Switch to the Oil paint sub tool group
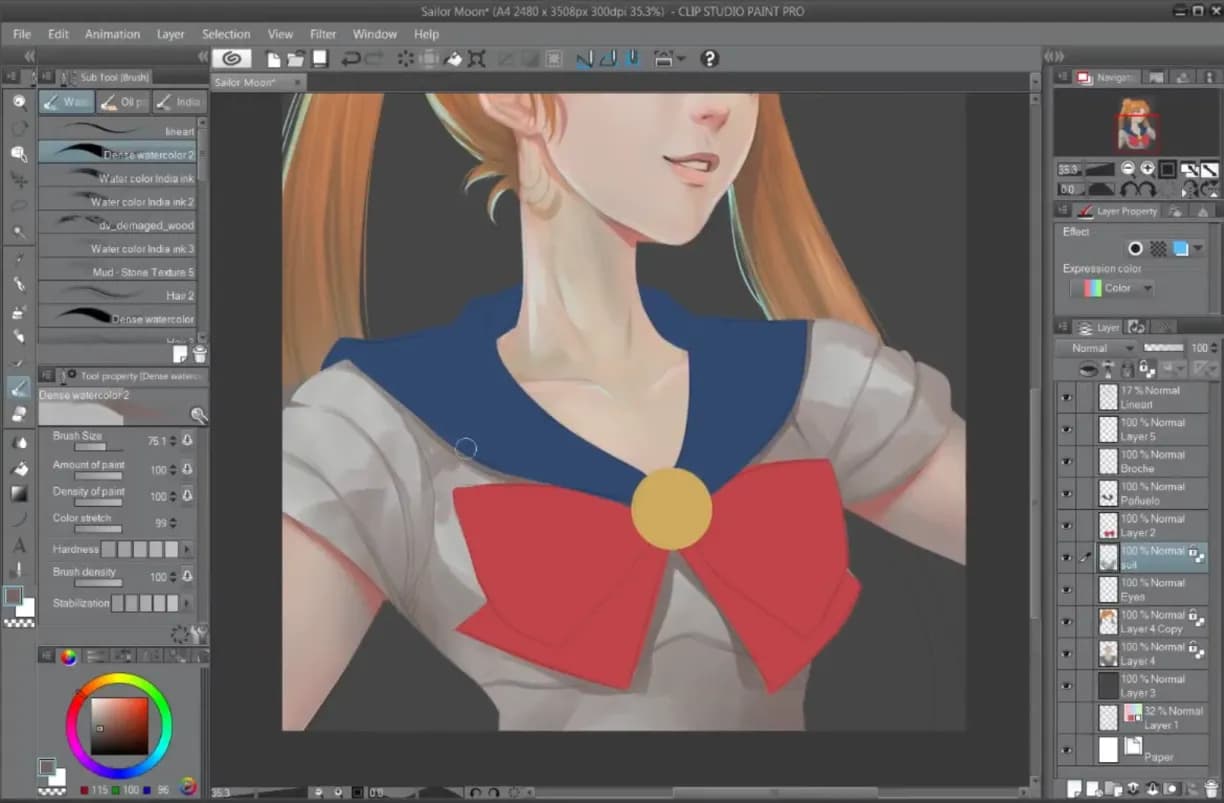 coord(123,102)
